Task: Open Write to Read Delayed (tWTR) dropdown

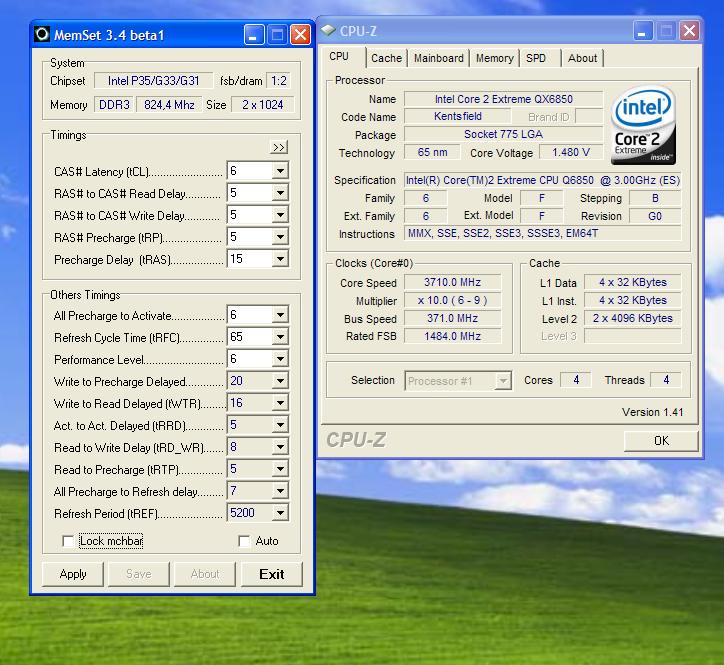Action: (280, 403)
